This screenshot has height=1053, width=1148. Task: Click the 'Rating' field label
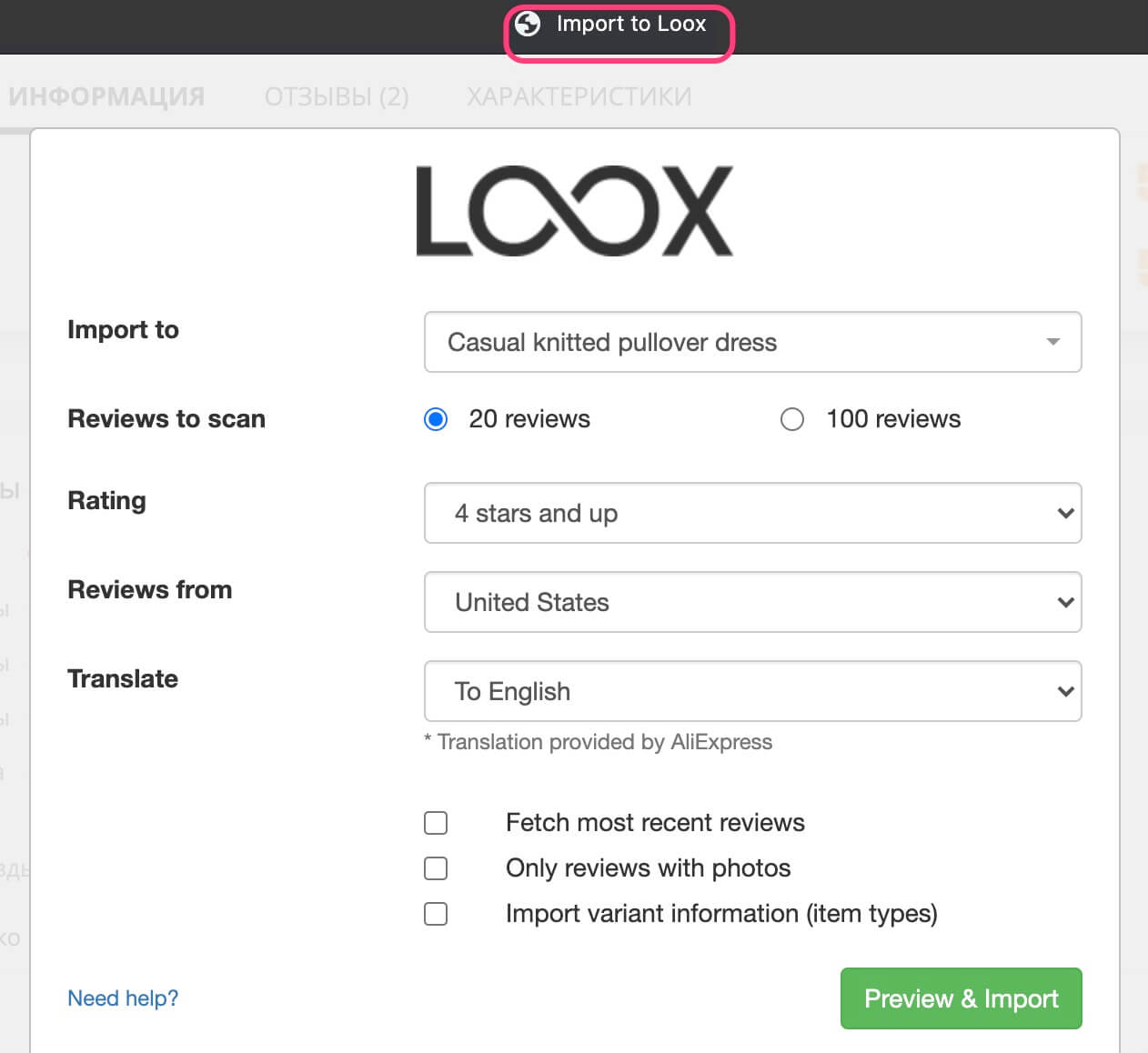coord(106,501)
